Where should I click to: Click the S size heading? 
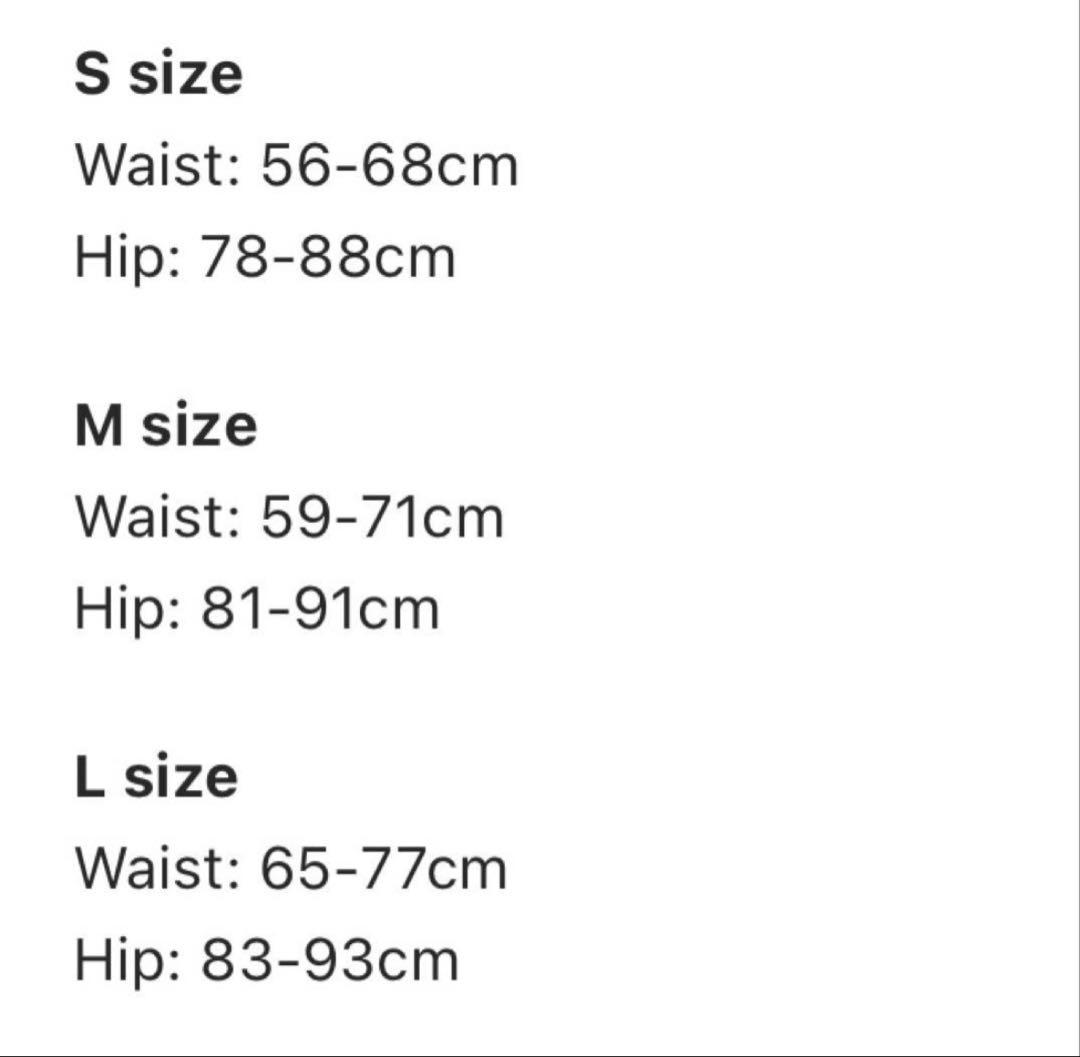coord(158,75)
